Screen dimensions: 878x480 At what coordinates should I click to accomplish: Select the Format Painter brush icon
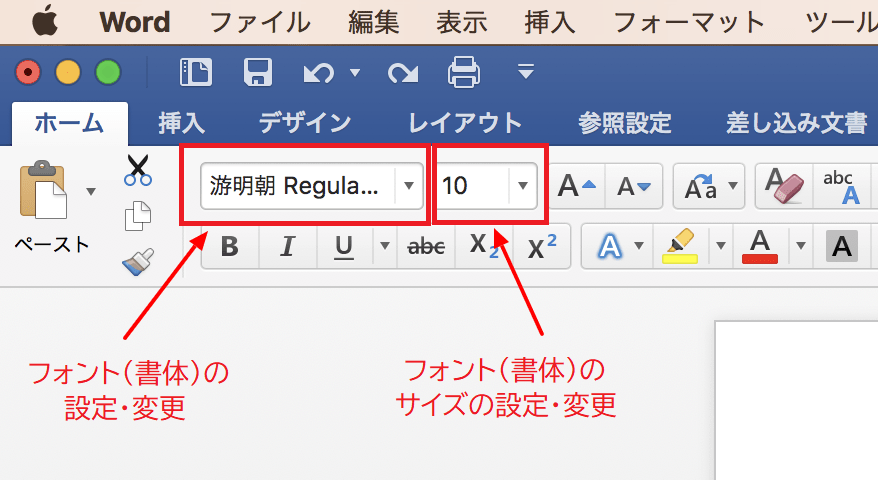[137, 261]
